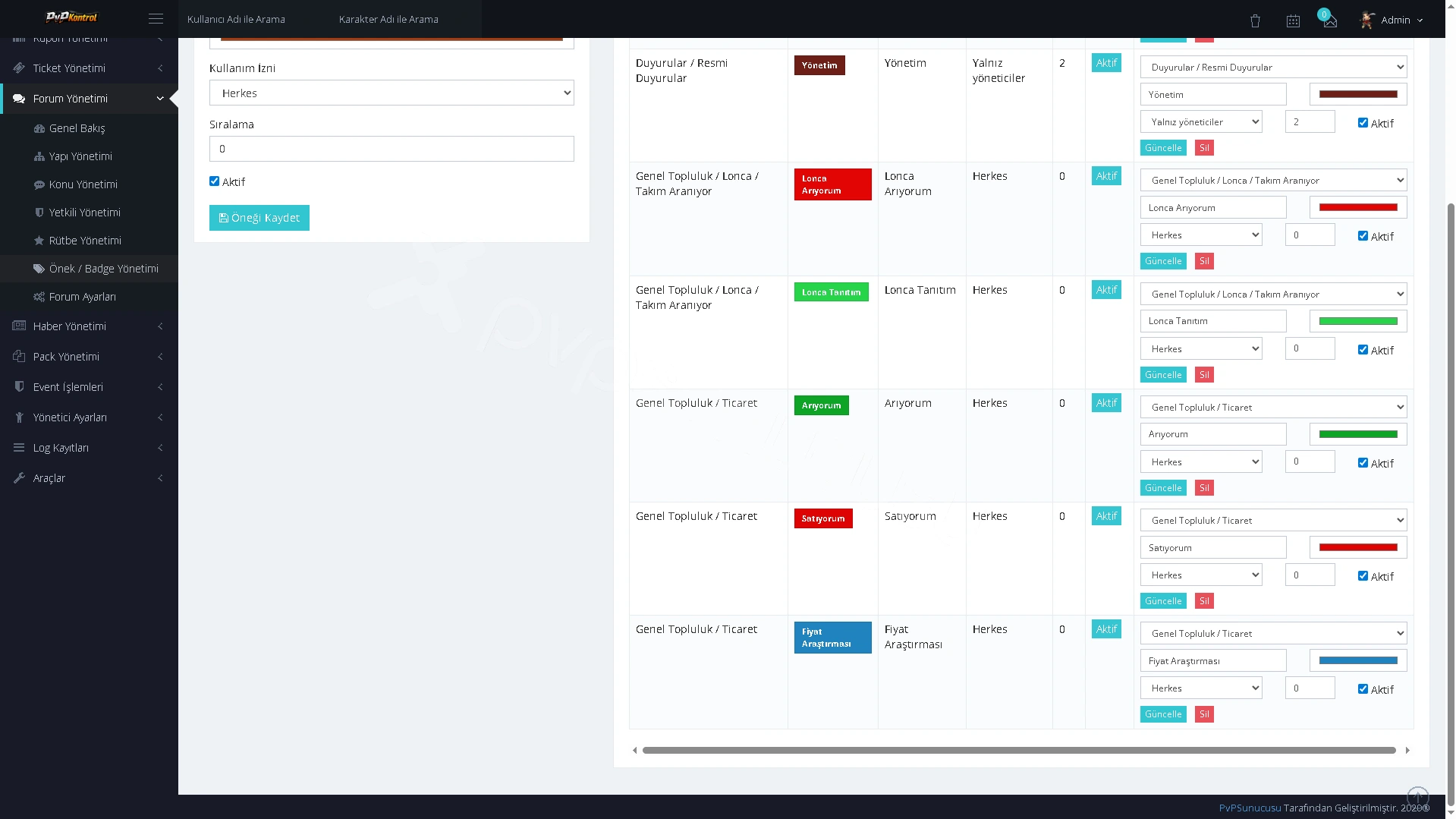Open the red color swatch for Lonca Arıyorum
This screenshot has width=1456, height=819.
click(x=1358, y=207)
